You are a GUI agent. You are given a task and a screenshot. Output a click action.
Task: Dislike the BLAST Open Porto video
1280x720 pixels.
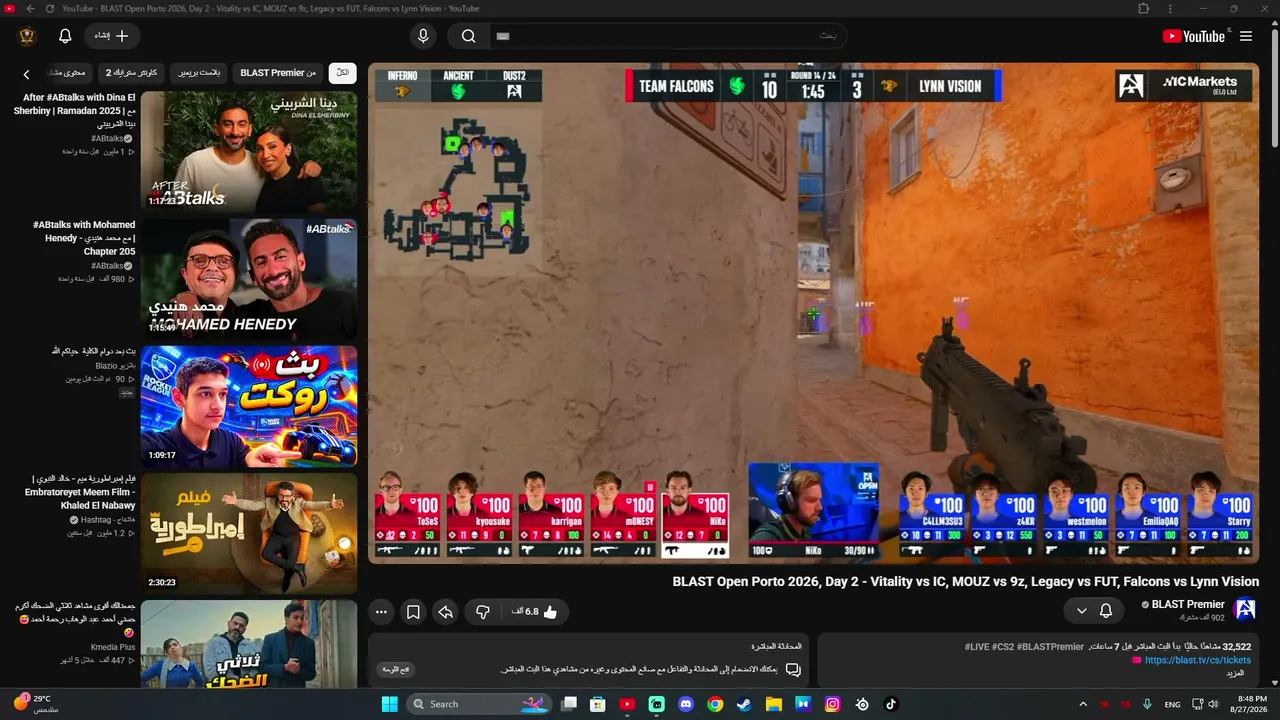click(482, 611)
